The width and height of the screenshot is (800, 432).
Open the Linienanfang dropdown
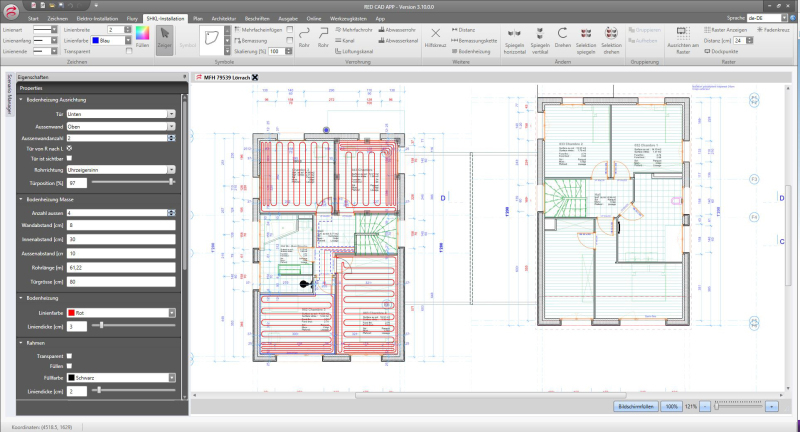(x=54, y=40)
